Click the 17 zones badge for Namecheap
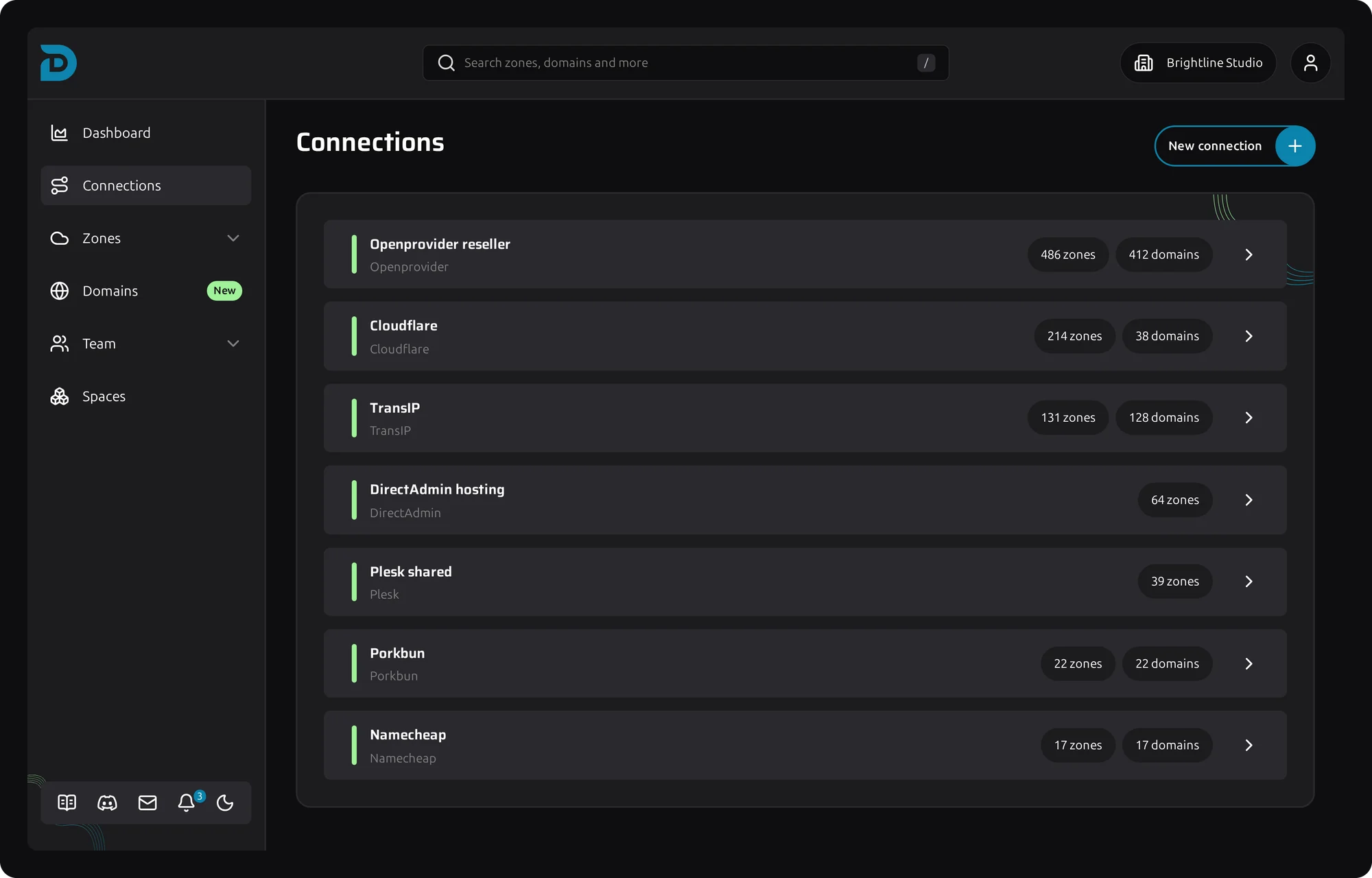1372x878 pixels. coord(1078,746)
